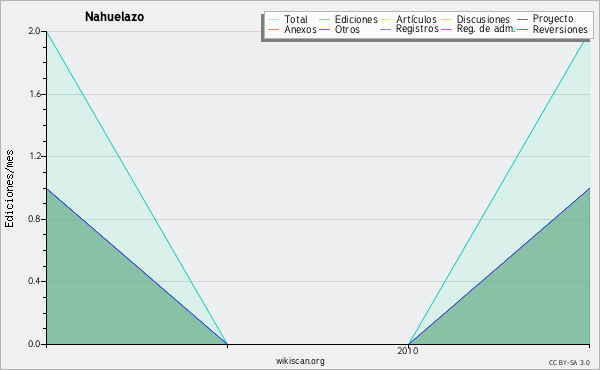Click the Nahuelazo chart title
Screen dimensions: 600x370
pos(114,16)
